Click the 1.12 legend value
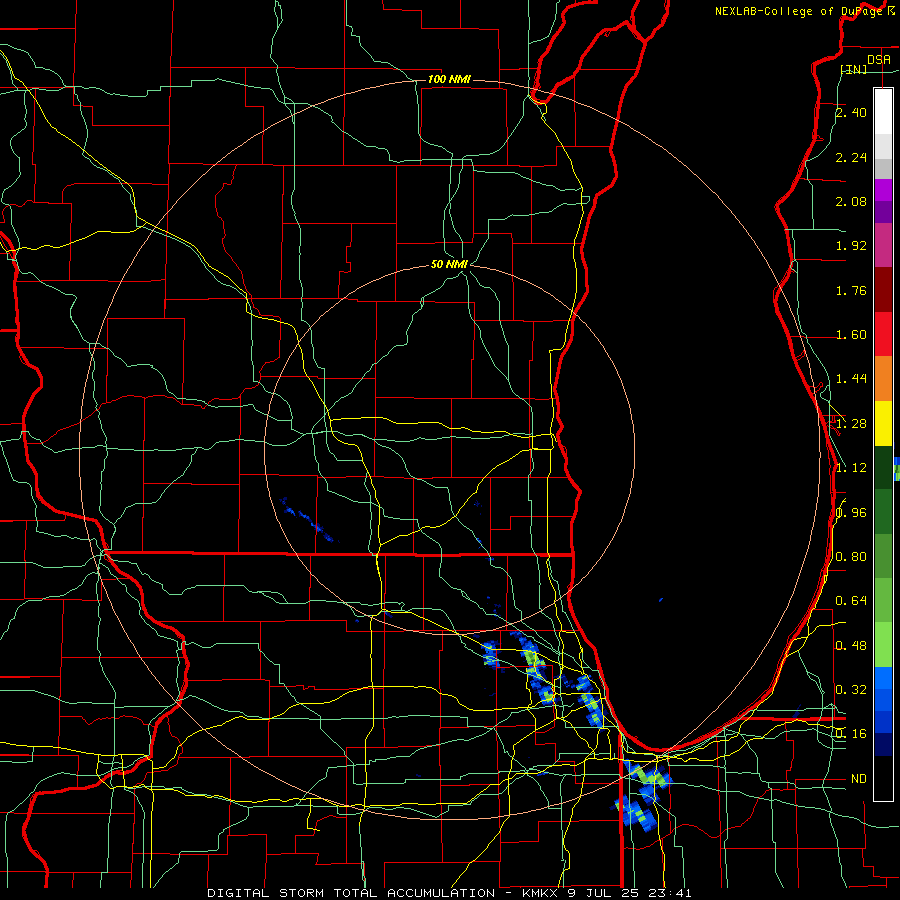The width and height of the screenshot is (900, 900). click(x=851, y=468)
